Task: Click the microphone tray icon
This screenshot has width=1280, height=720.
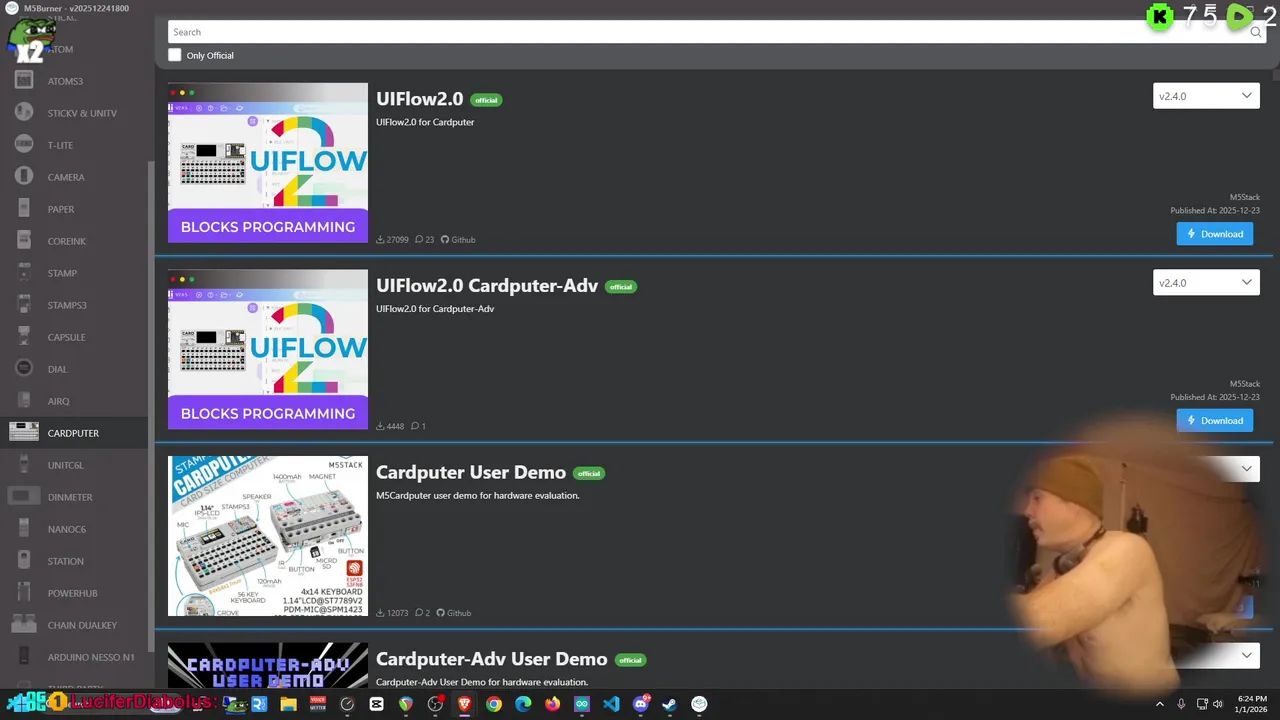Action: pos(1181,704)
